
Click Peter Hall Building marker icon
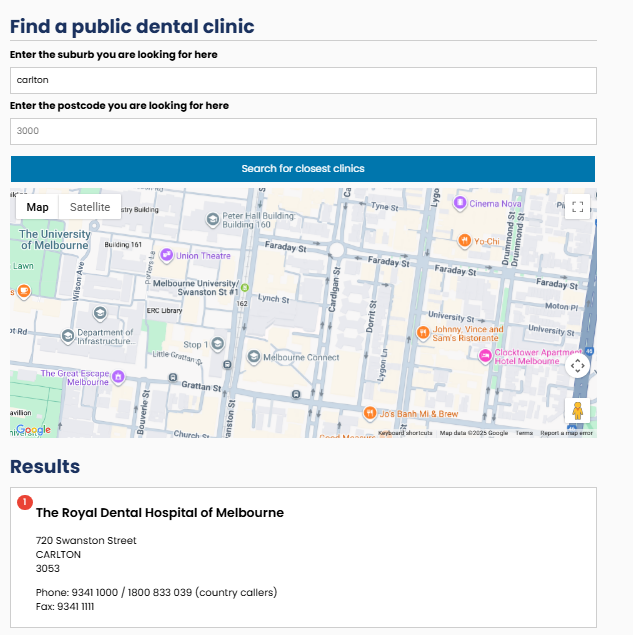coord(213,219)
